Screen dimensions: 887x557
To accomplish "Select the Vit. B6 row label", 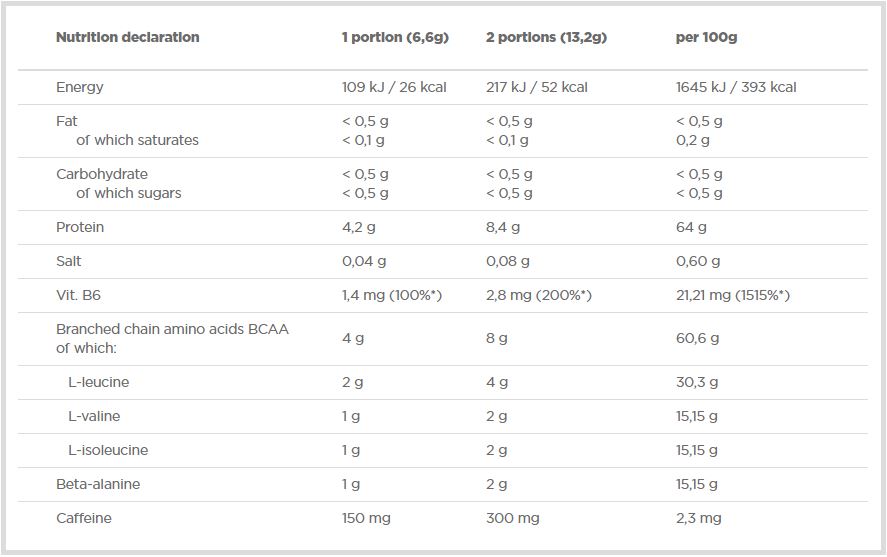I will (78, 295).
